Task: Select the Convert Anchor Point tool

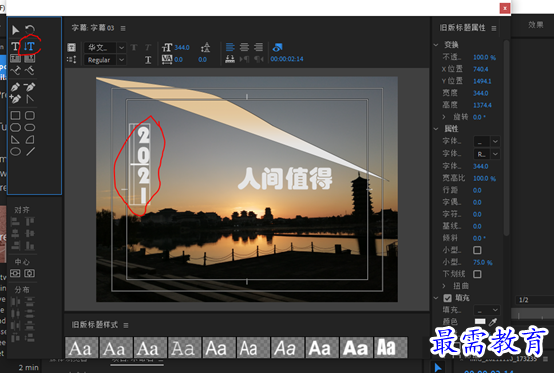Action: click(30, 99)
